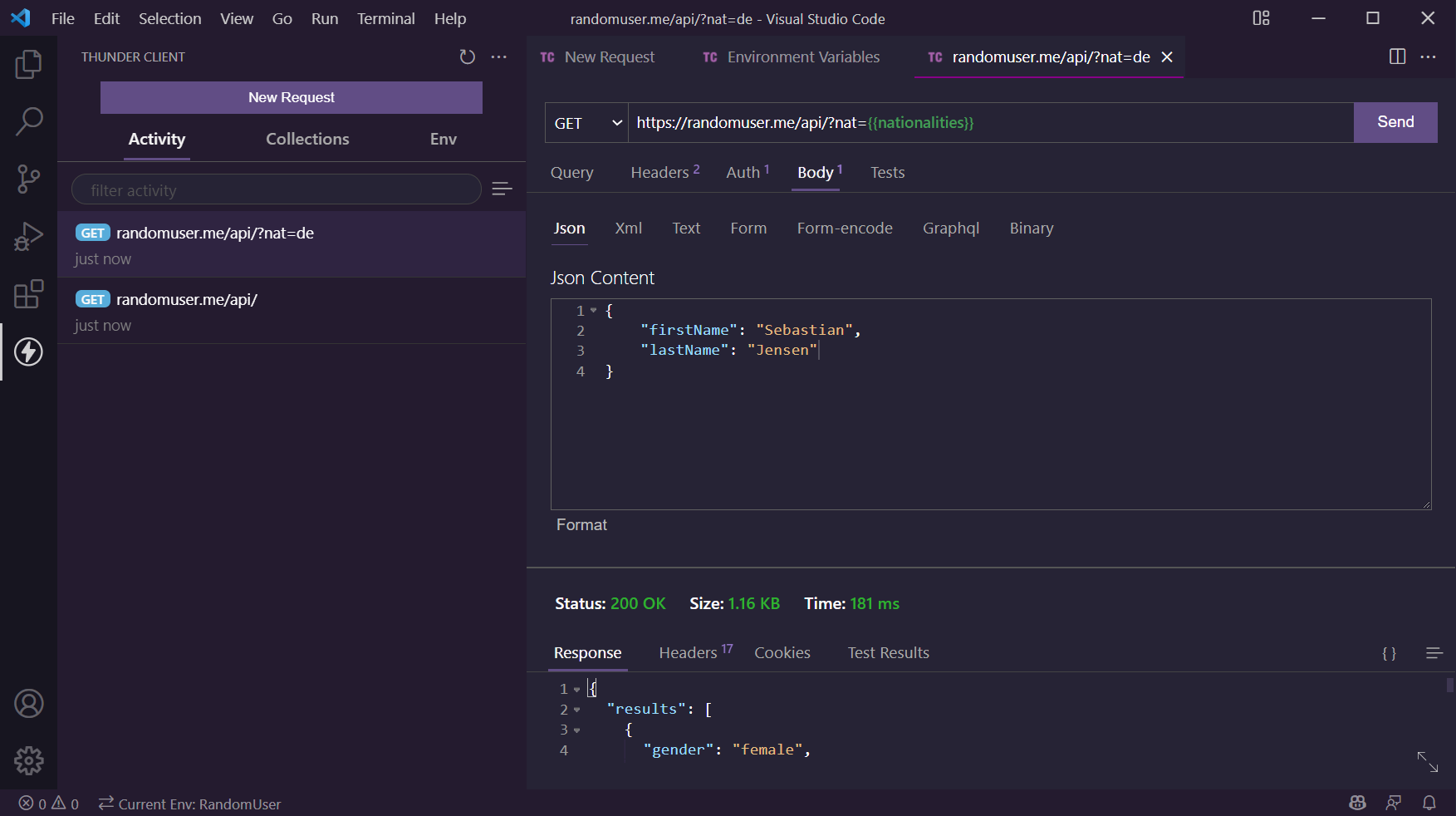This screenshot has height=816, width=1456.
Task: Open the Explorer files icon
Action: click(x=28, y=65)
